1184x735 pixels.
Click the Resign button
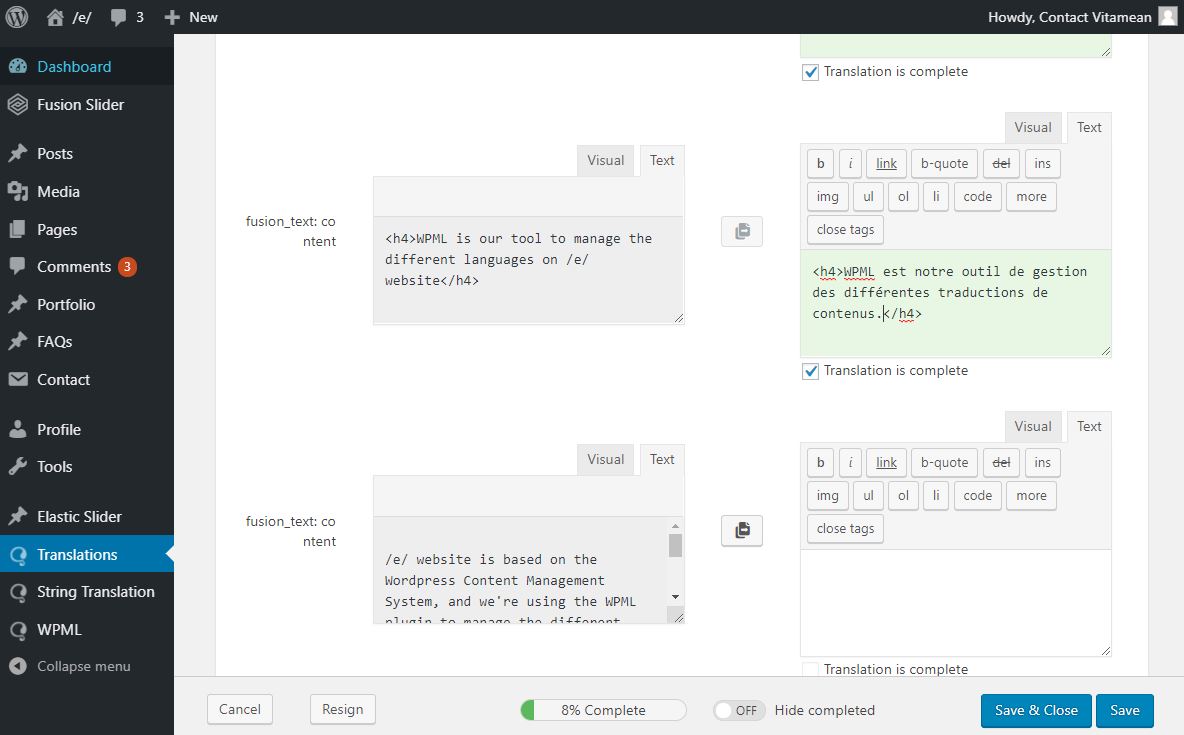pyautogui.click(x=342, y=709)
